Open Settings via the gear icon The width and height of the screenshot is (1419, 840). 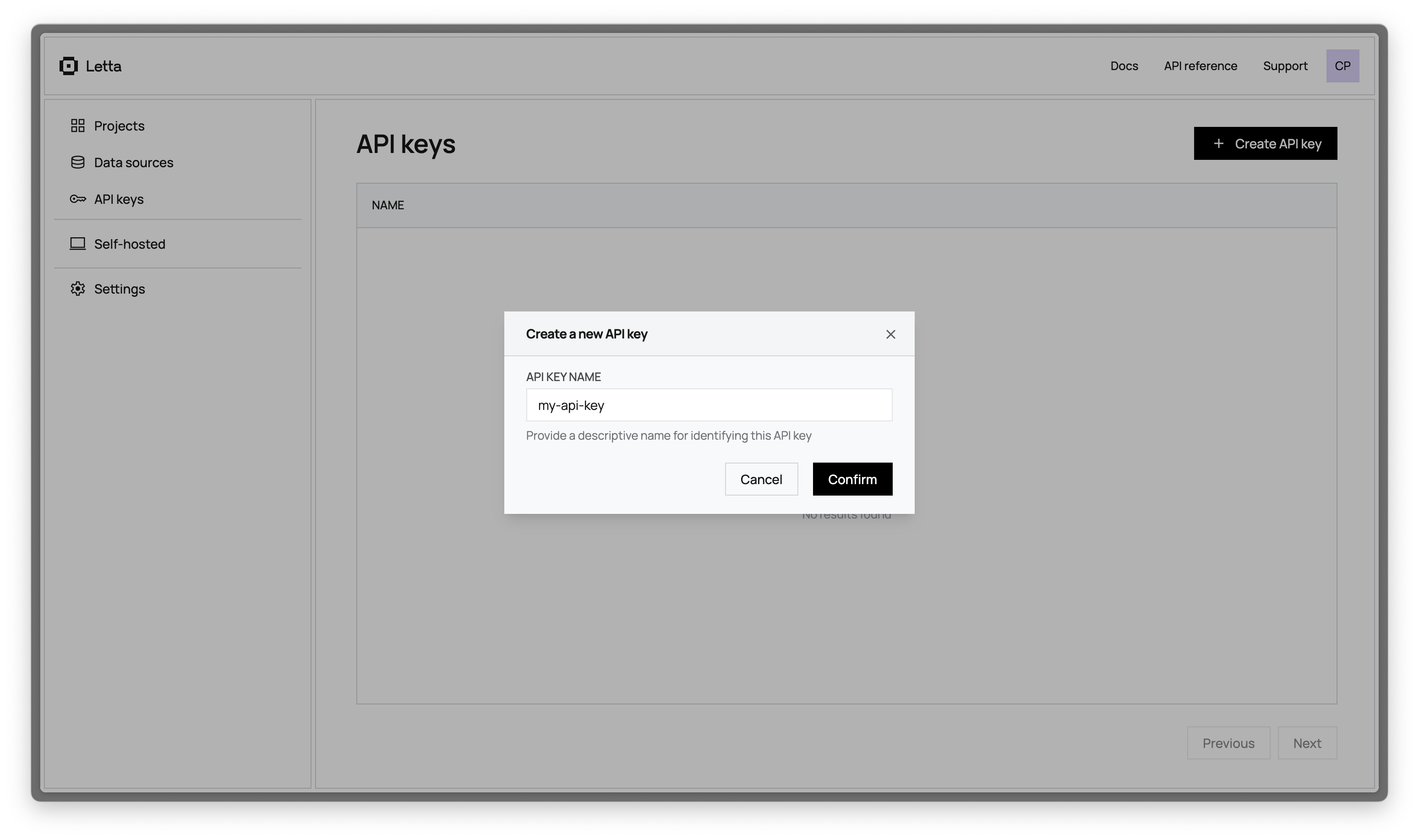pos(77,289)
